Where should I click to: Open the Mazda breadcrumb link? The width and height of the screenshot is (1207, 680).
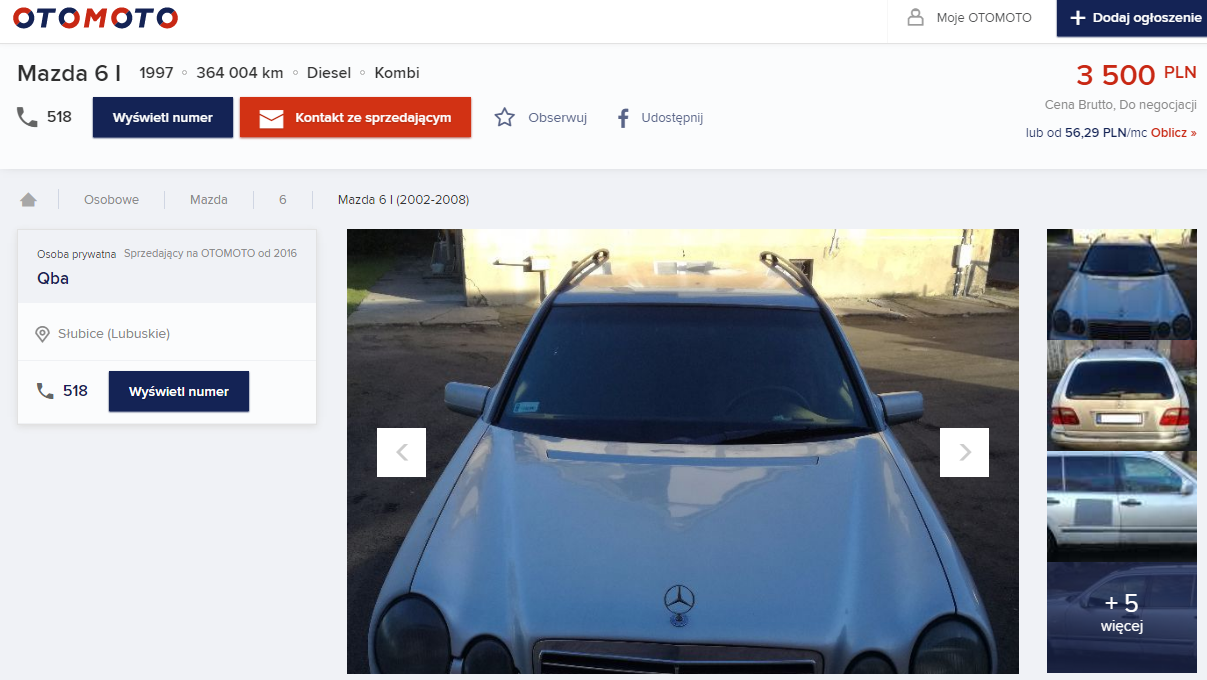point(208,200)
